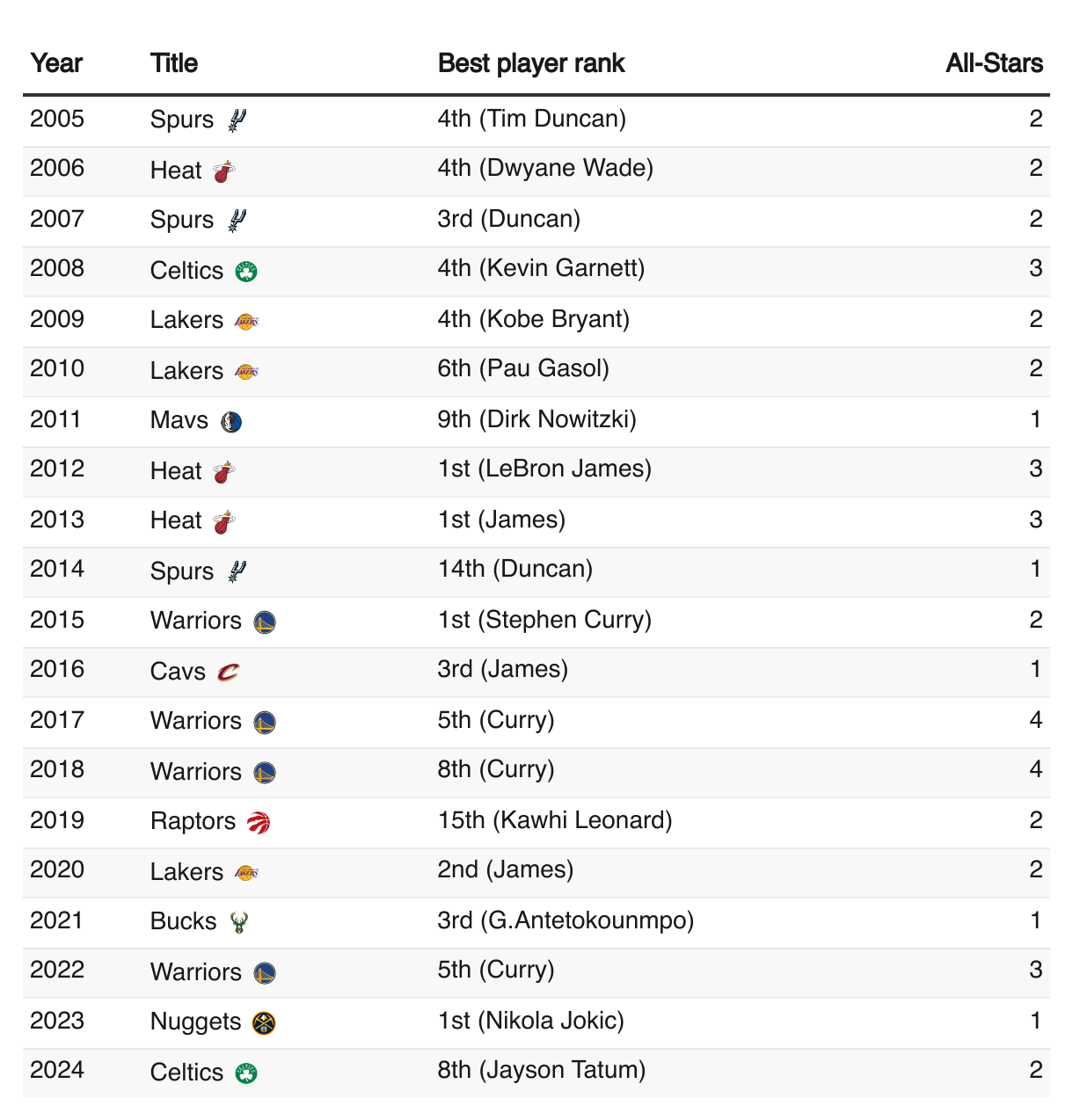Click the Raptors logo in the 2019 row
Viewport: 1073px width, 1120px height.
click(x=259, y=822)
